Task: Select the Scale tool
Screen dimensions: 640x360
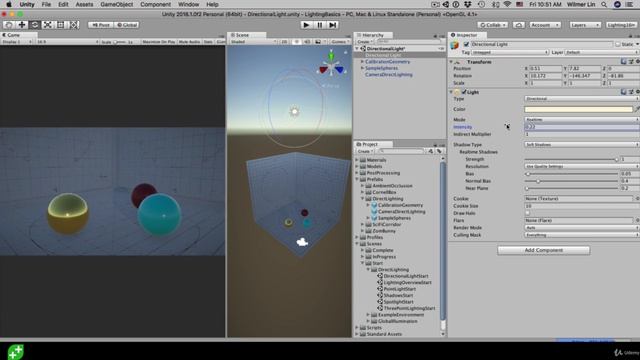Action: pos(48,25)
